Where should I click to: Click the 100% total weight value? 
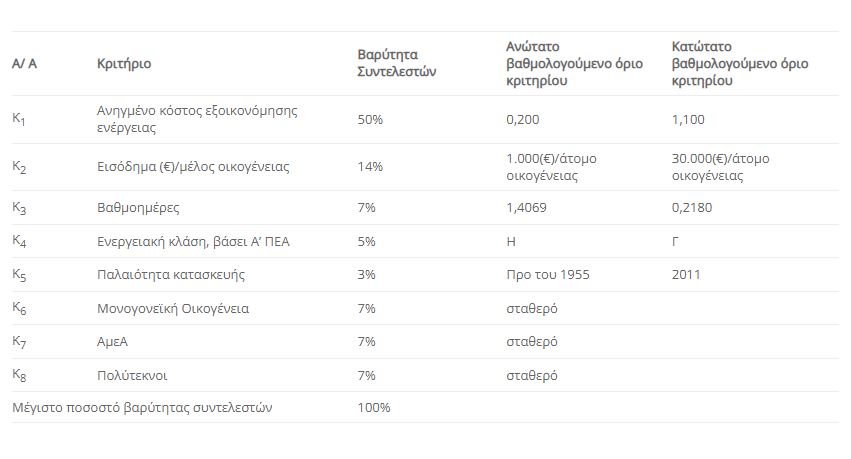[374, 407]
